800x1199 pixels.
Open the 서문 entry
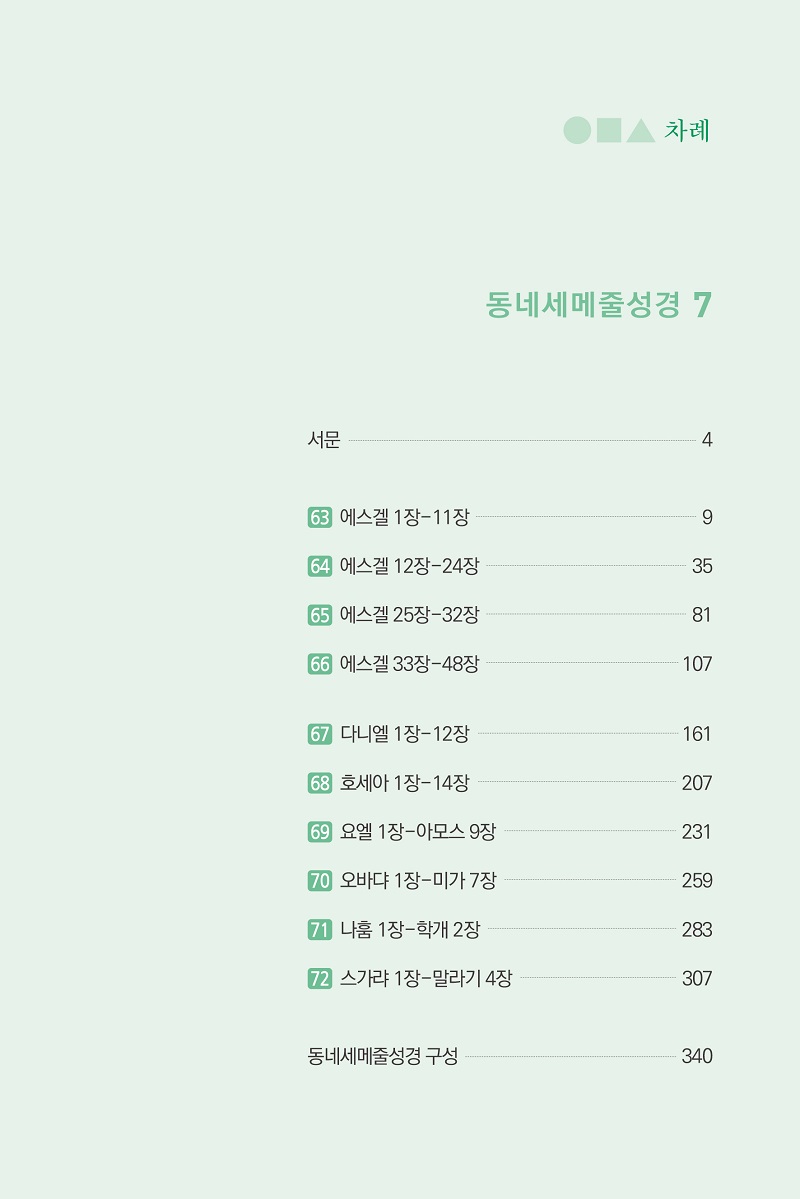tap(509, 440)
